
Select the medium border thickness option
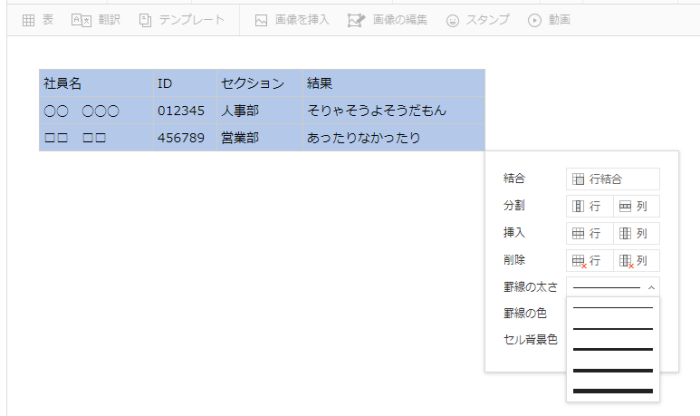tap(612, 349)
